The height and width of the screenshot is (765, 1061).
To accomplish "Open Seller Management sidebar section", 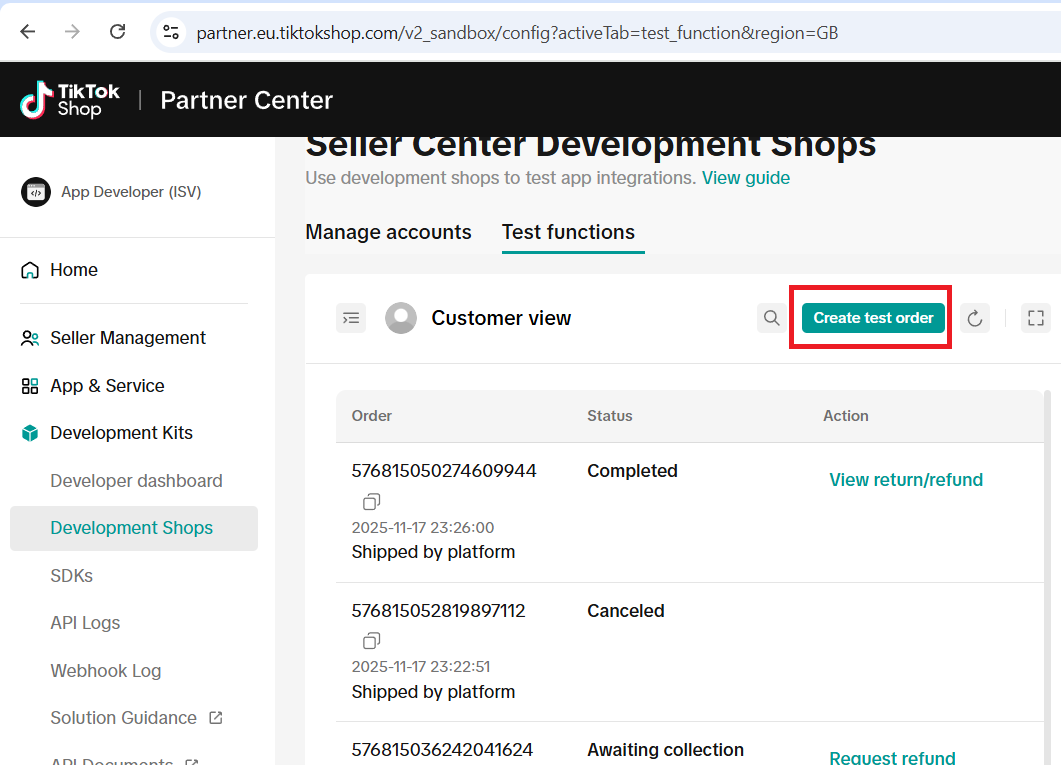I will click(128, 338).
